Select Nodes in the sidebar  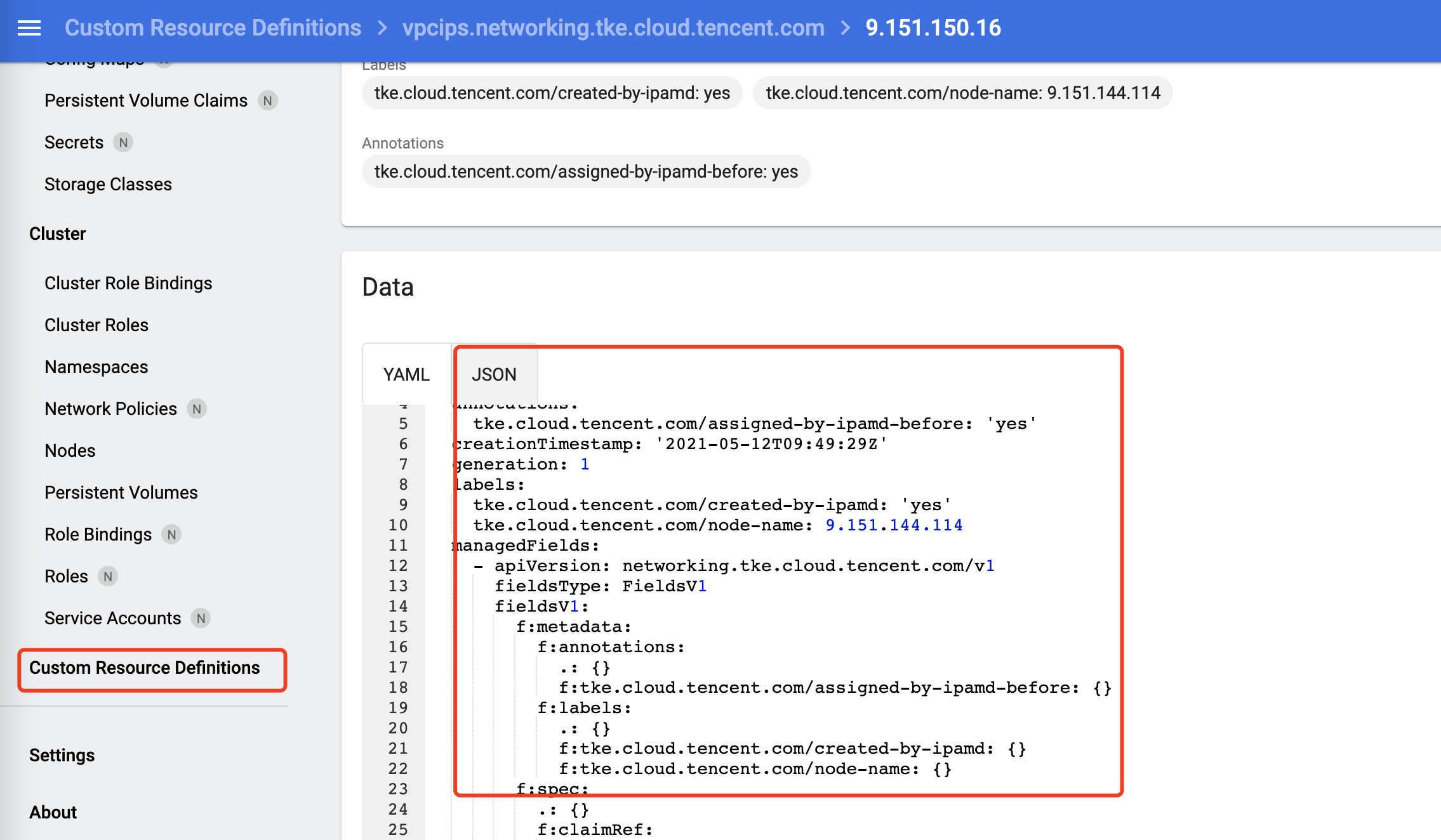pos(70,450)
